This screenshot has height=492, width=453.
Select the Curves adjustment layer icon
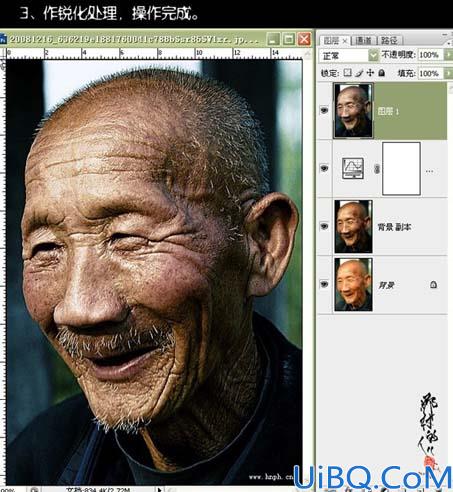pos(353,168)
